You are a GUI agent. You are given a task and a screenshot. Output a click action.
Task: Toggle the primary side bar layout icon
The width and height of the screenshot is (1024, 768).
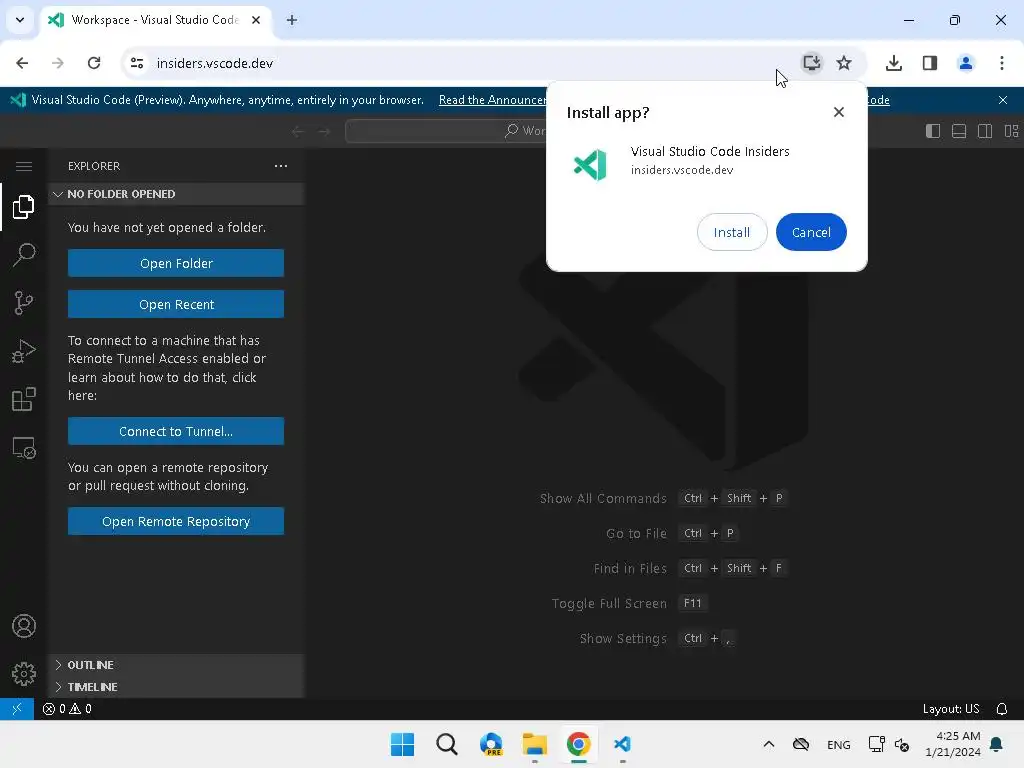click(933, 131)
